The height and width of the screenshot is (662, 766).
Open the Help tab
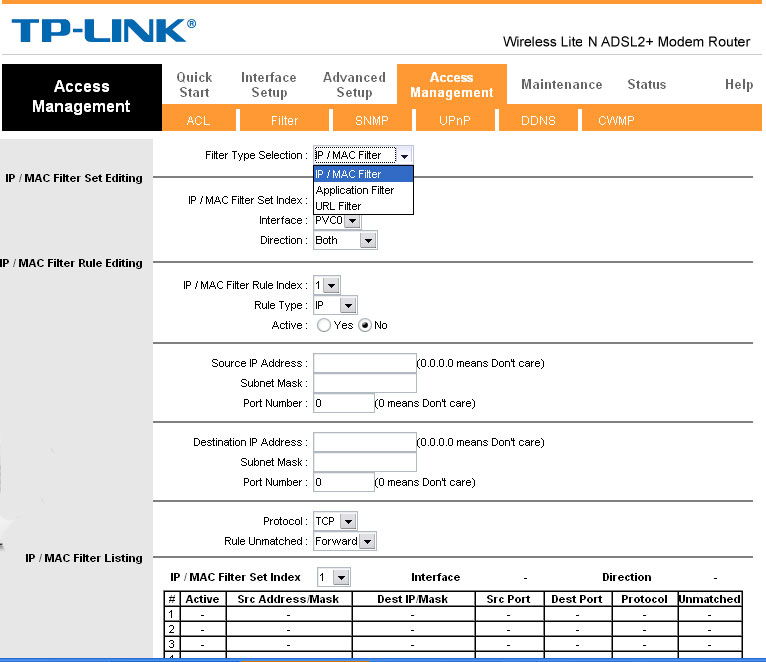coord(739,84)
